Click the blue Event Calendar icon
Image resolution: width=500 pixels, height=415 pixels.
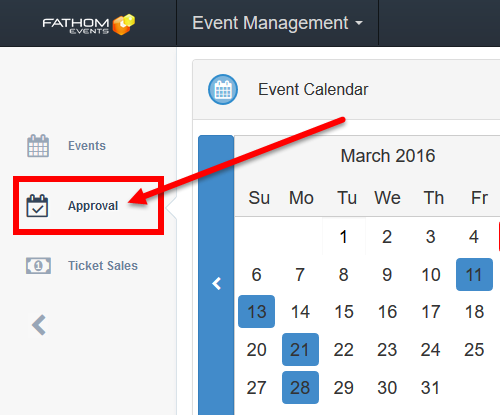tap(223, 89)
